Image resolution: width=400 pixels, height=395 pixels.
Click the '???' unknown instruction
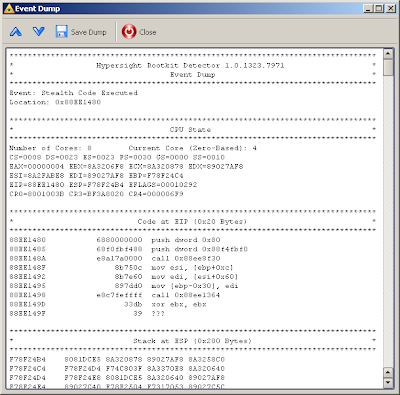[158, 313]
